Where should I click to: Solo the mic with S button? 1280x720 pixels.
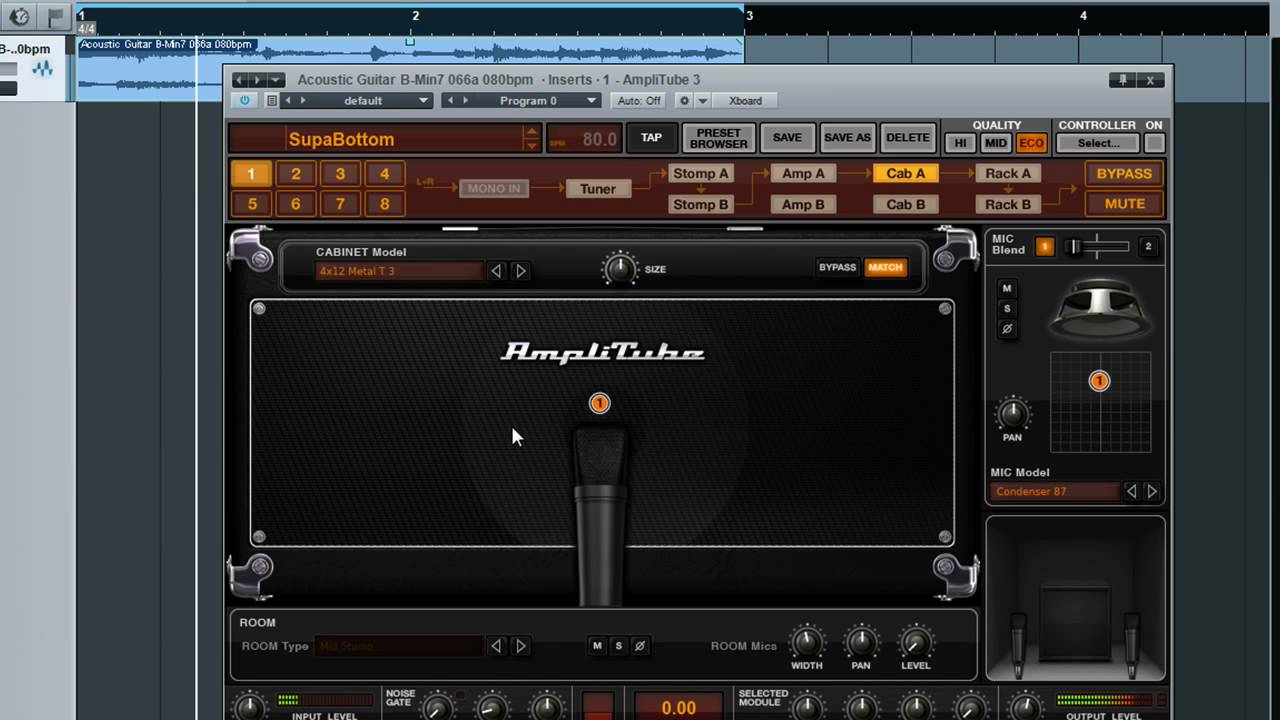(x=1007, y=308)
